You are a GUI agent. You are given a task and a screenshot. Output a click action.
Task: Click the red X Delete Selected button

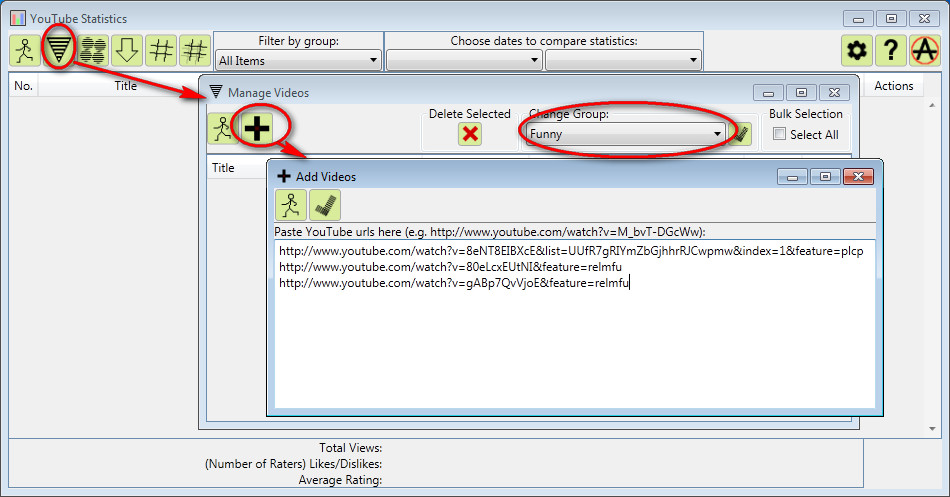tap(470, 134)
